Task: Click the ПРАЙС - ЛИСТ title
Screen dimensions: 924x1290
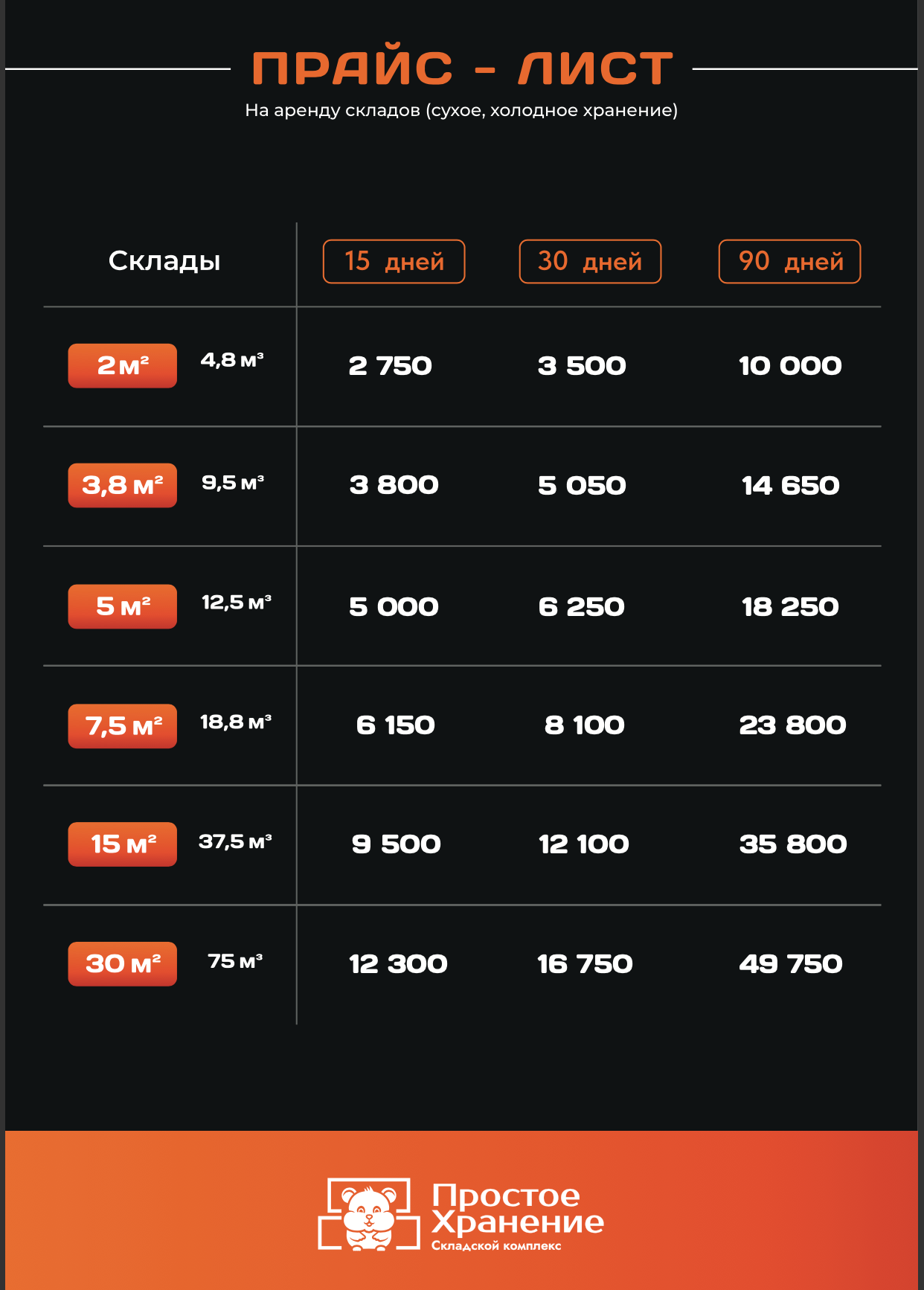Action: 462,68
